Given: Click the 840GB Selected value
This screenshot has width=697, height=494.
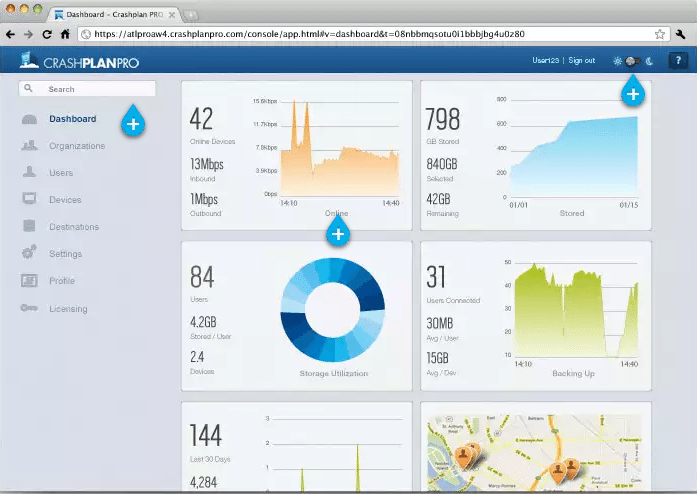Looking at the screenshot, I should click(x=442, y=164).
